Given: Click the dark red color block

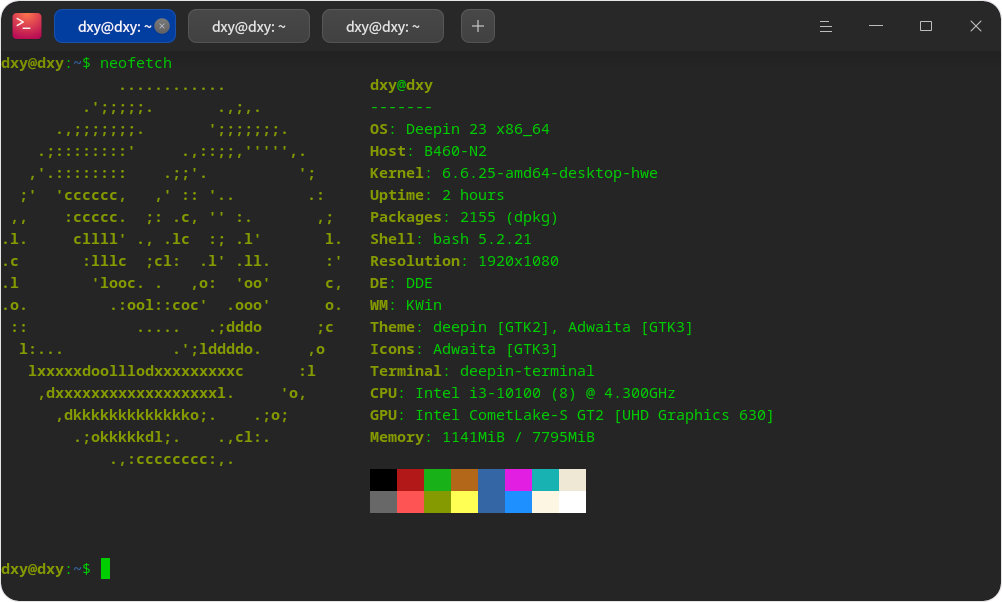Looking at the screenshot, I should pyautogui.click(x=410, y=480).
